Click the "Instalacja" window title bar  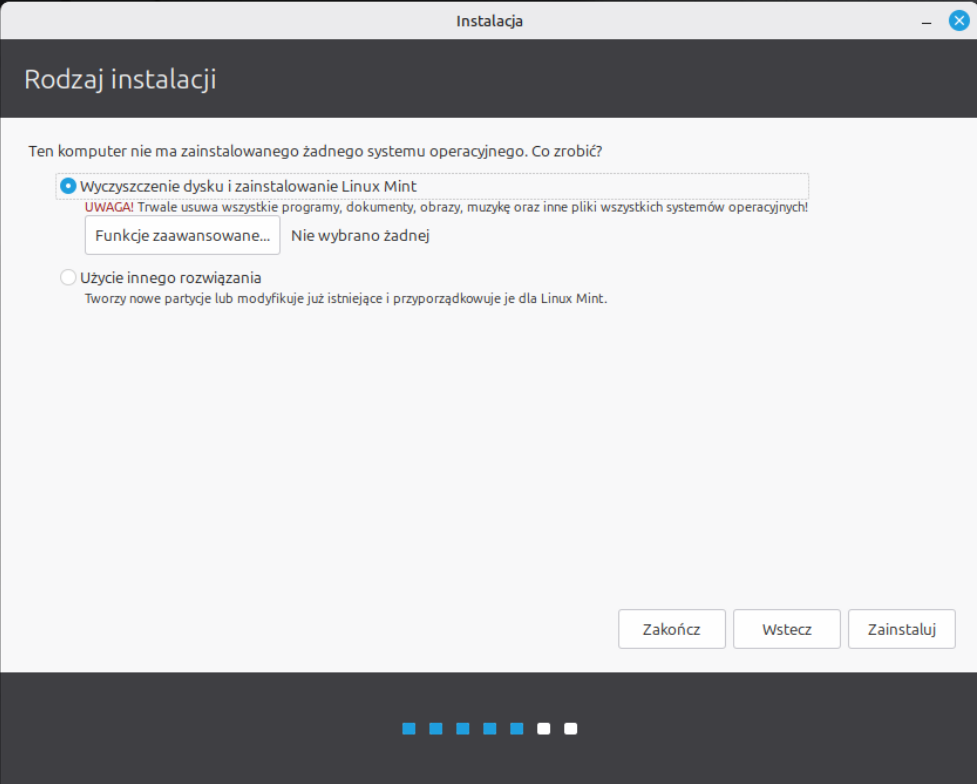pyautogui.click(x=489, y=20)
